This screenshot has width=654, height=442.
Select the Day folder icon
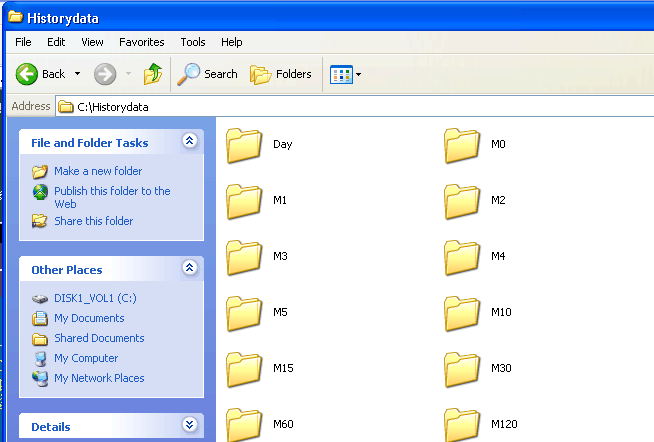[x=244, y=145]
